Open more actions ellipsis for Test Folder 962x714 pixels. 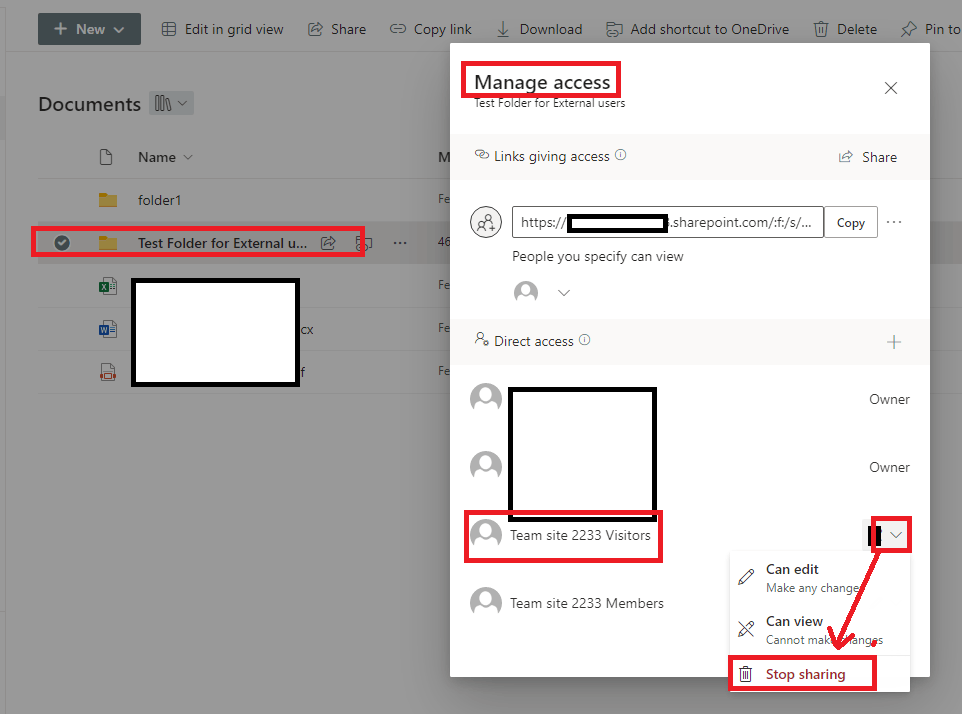coord(400,243)
